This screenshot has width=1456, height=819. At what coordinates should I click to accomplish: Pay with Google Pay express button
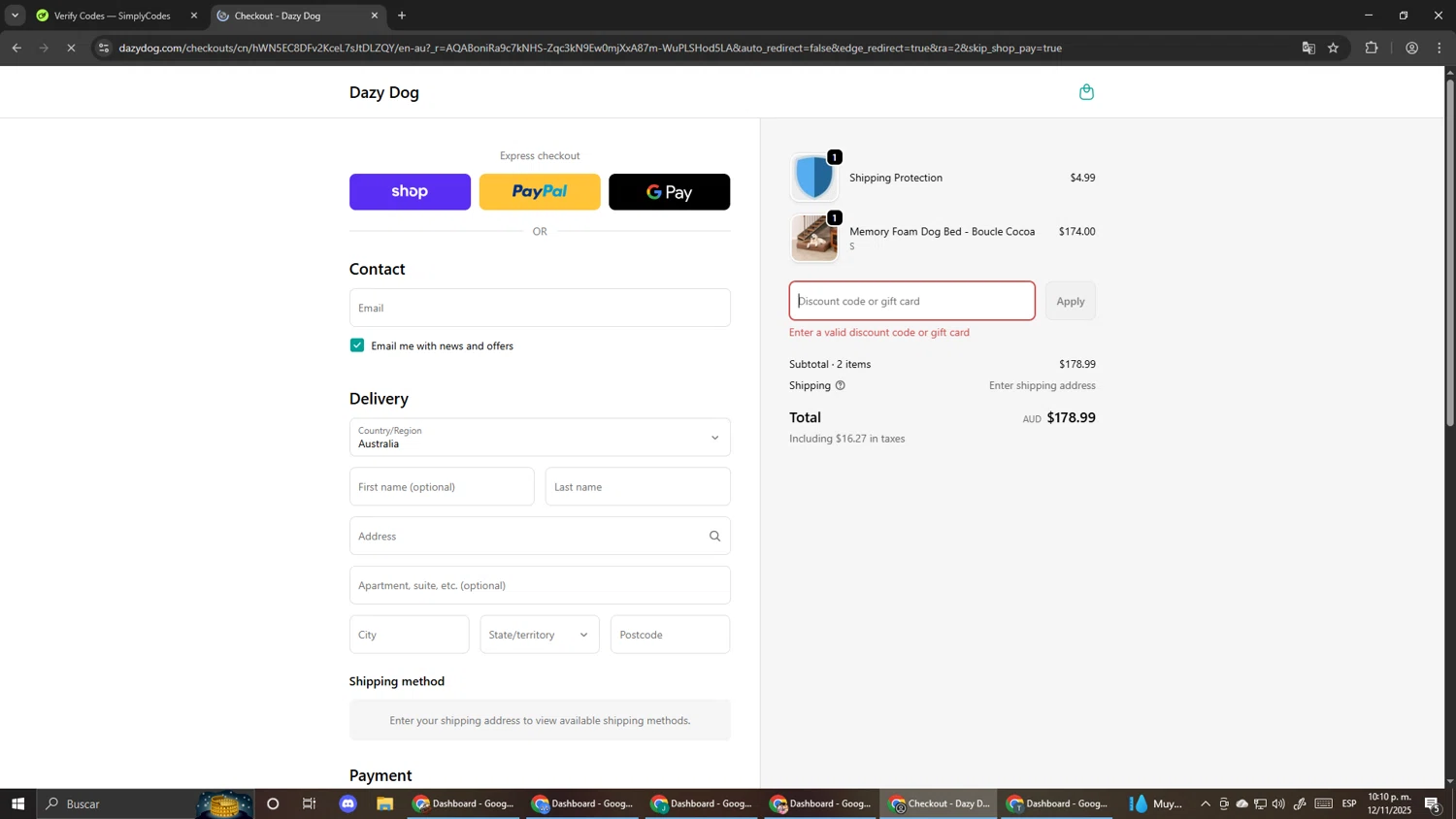[670, 192]
